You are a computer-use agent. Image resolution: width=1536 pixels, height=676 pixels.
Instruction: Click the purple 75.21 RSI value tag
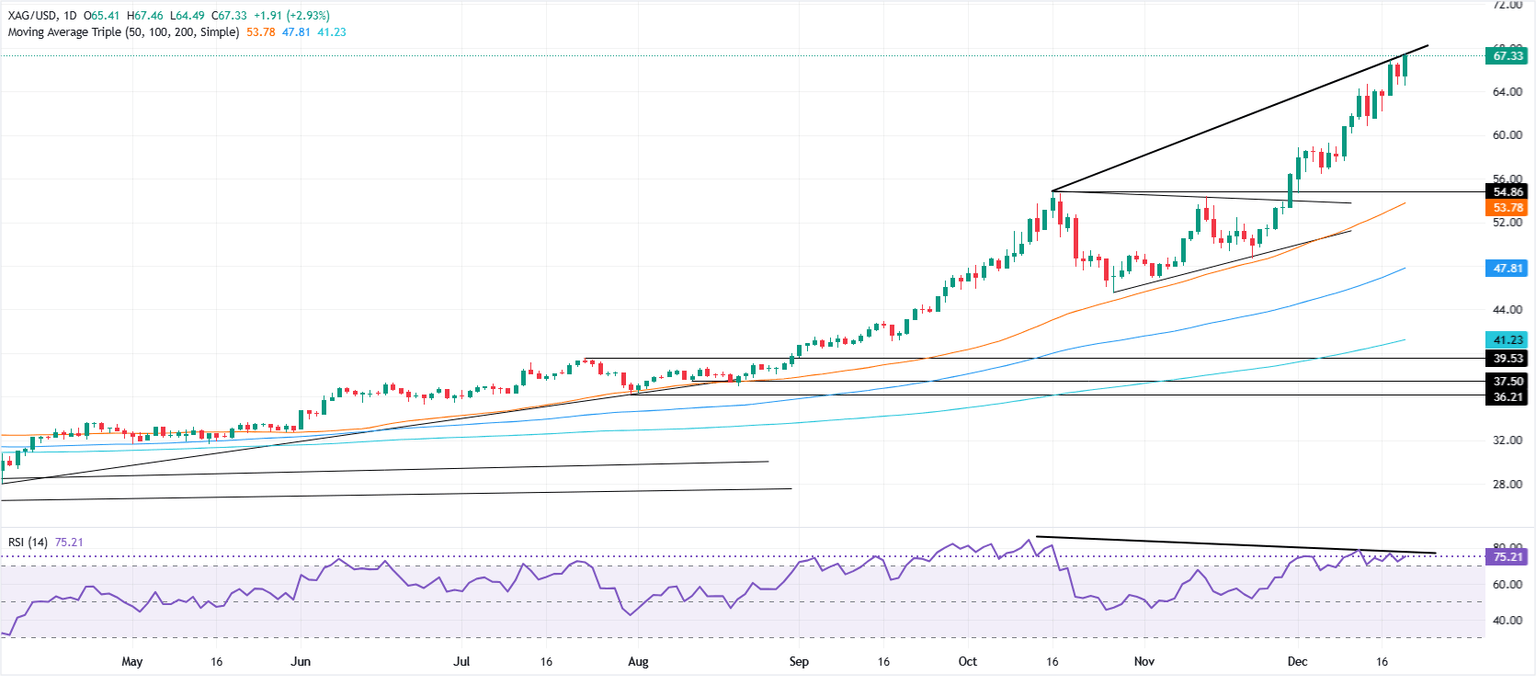point(1507,556)
